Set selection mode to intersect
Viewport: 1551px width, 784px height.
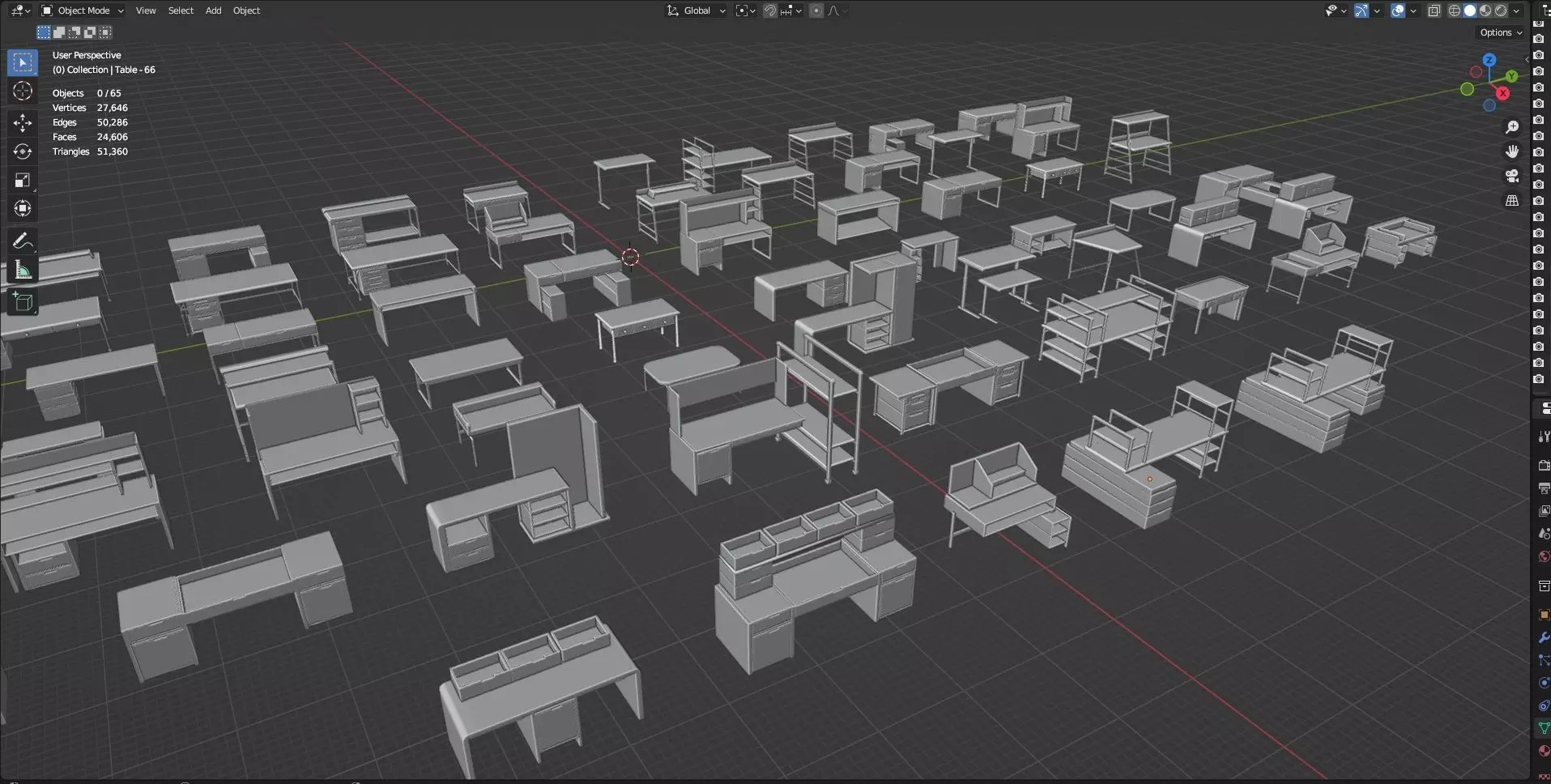(105, 32)
